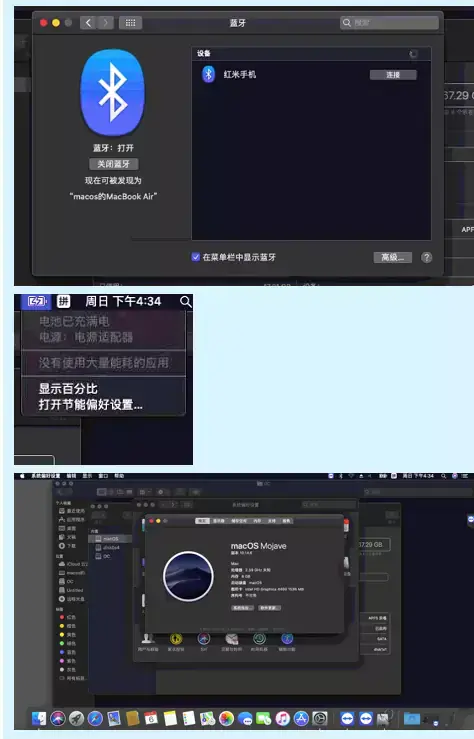Open the 帮助 menu
The width and height of the screenshot is (474, 739).
pos(119,476)
